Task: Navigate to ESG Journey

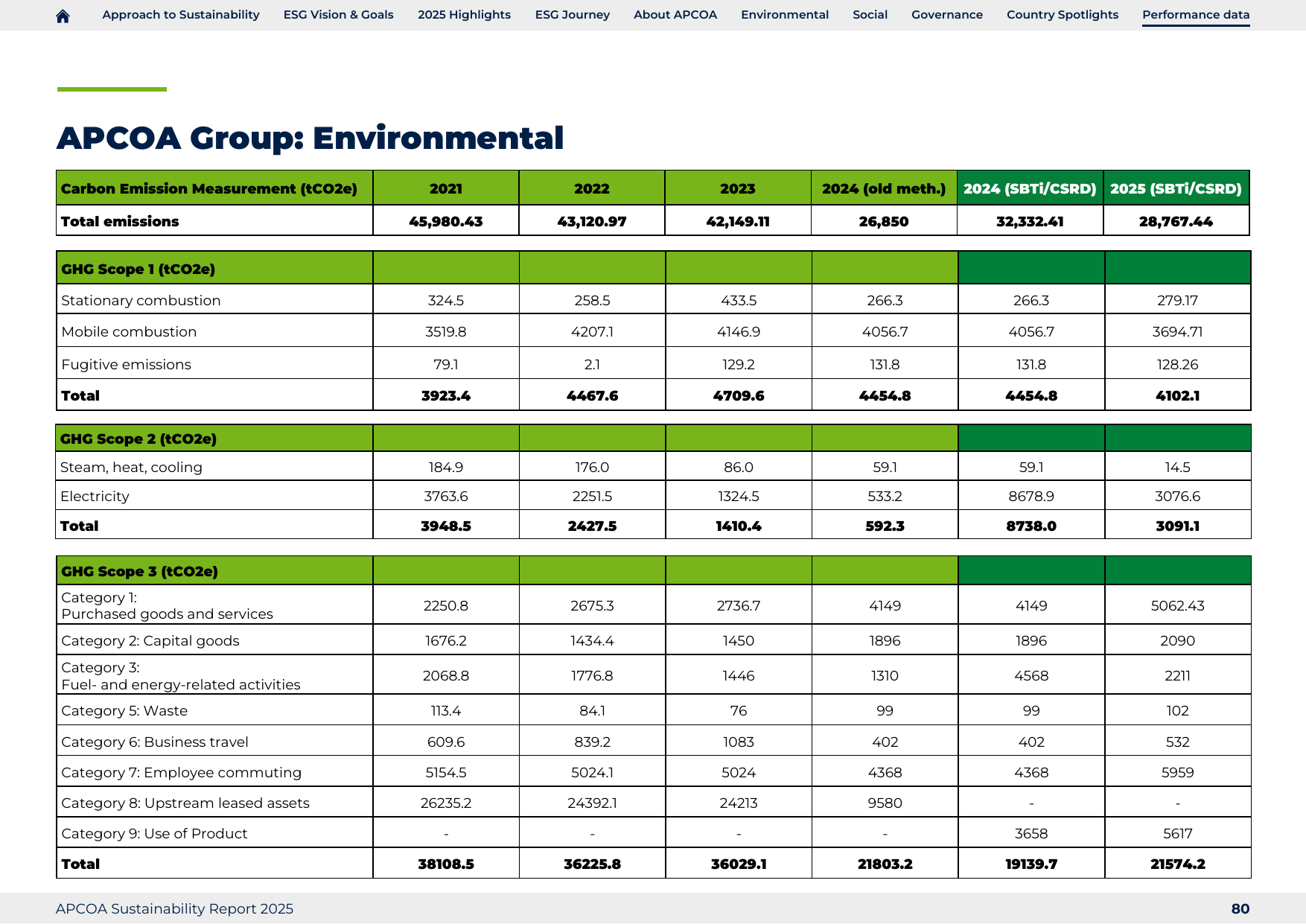Action: click(572, 15)
